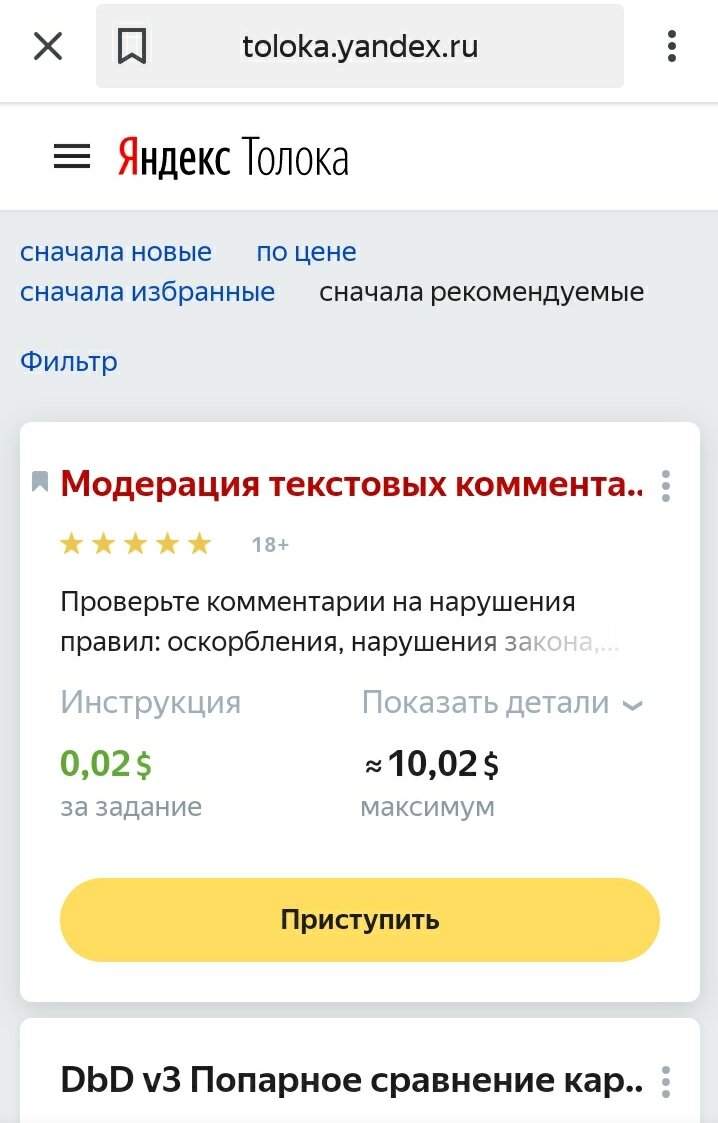Open the browser three-dot menu
Viewport: 718px width, 1123px height.
(x=671, y=46)
